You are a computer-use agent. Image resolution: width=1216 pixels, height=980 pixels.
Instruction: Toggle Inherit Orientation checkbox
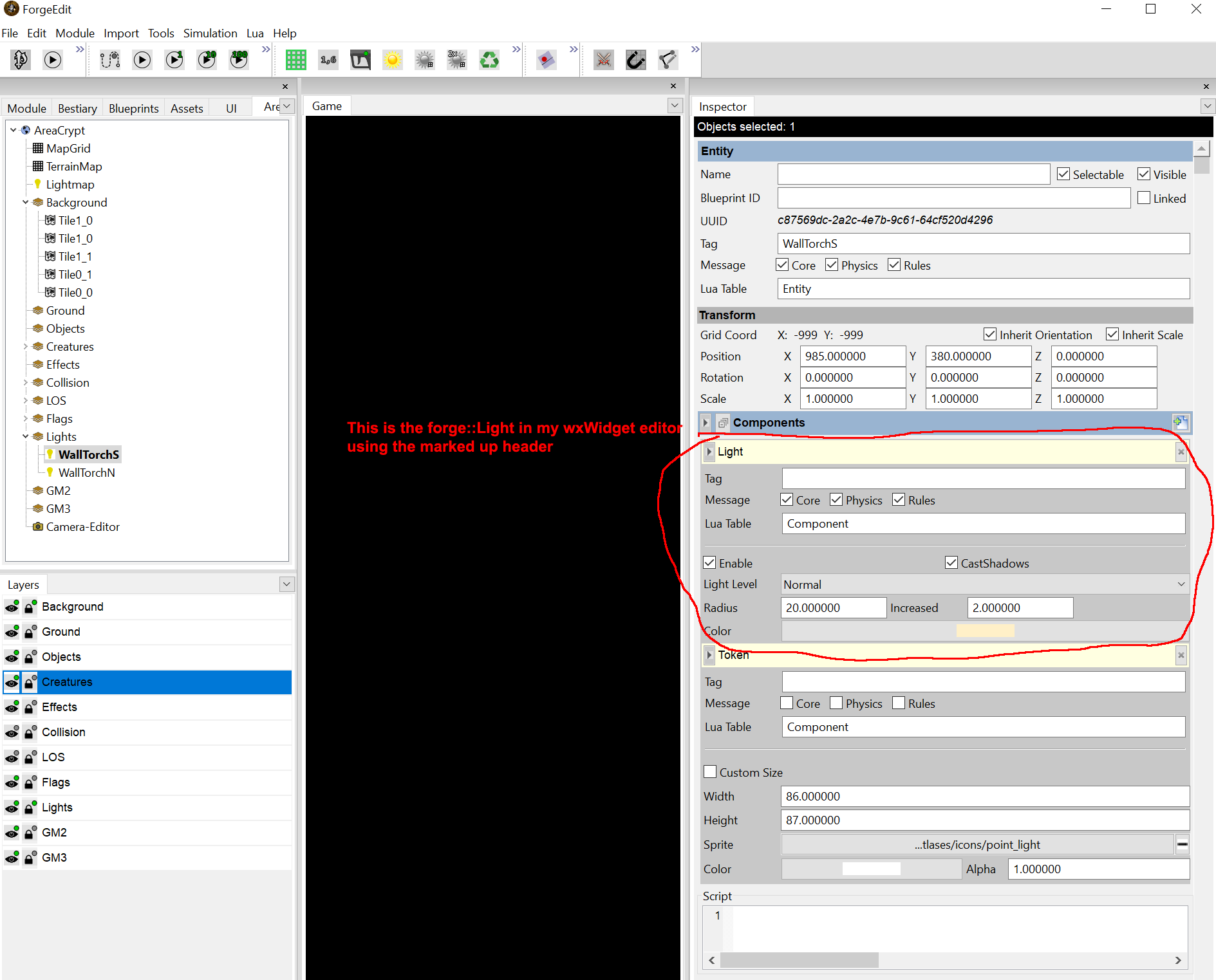pos(990,335)
